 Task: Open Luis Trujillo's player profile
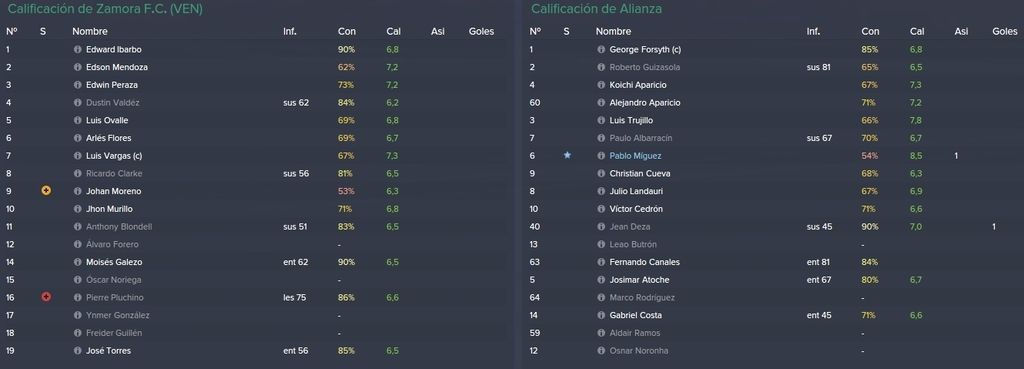pos(631,121)
